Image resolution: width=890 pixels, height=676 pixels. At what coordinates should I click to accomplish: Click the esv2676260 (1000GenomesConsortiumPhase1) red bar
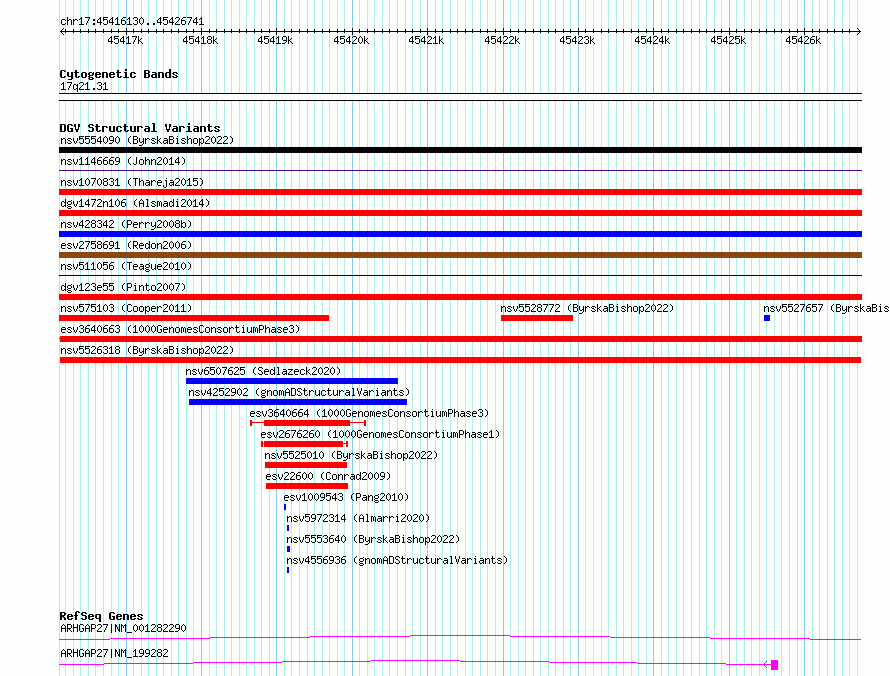[304, 444]
